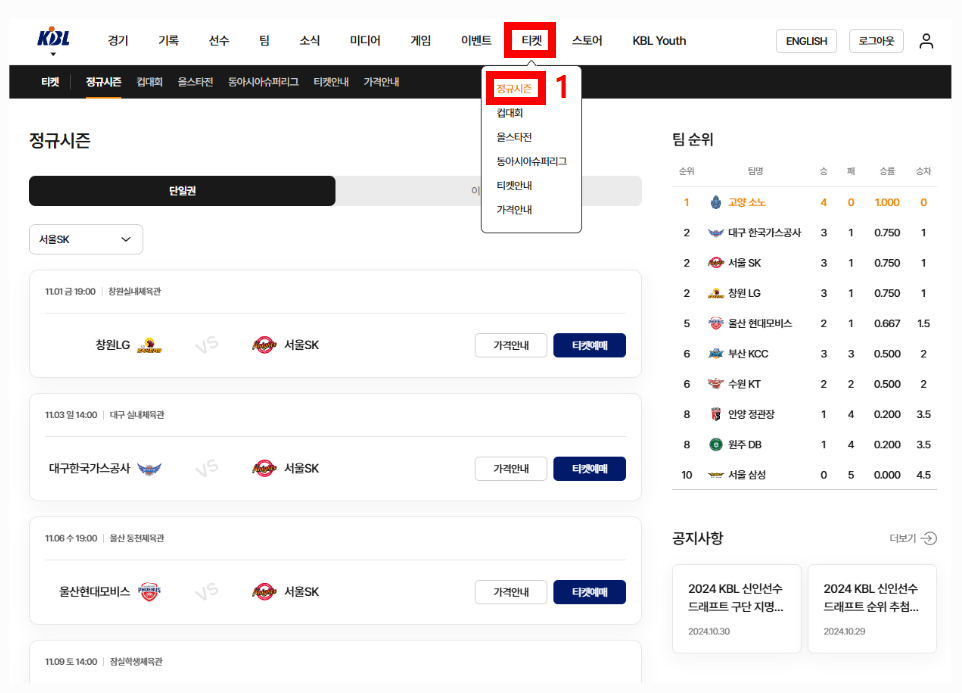
Task: Open the 티켓 main menu
Action: pyautogui.click(x=531, y=41)
